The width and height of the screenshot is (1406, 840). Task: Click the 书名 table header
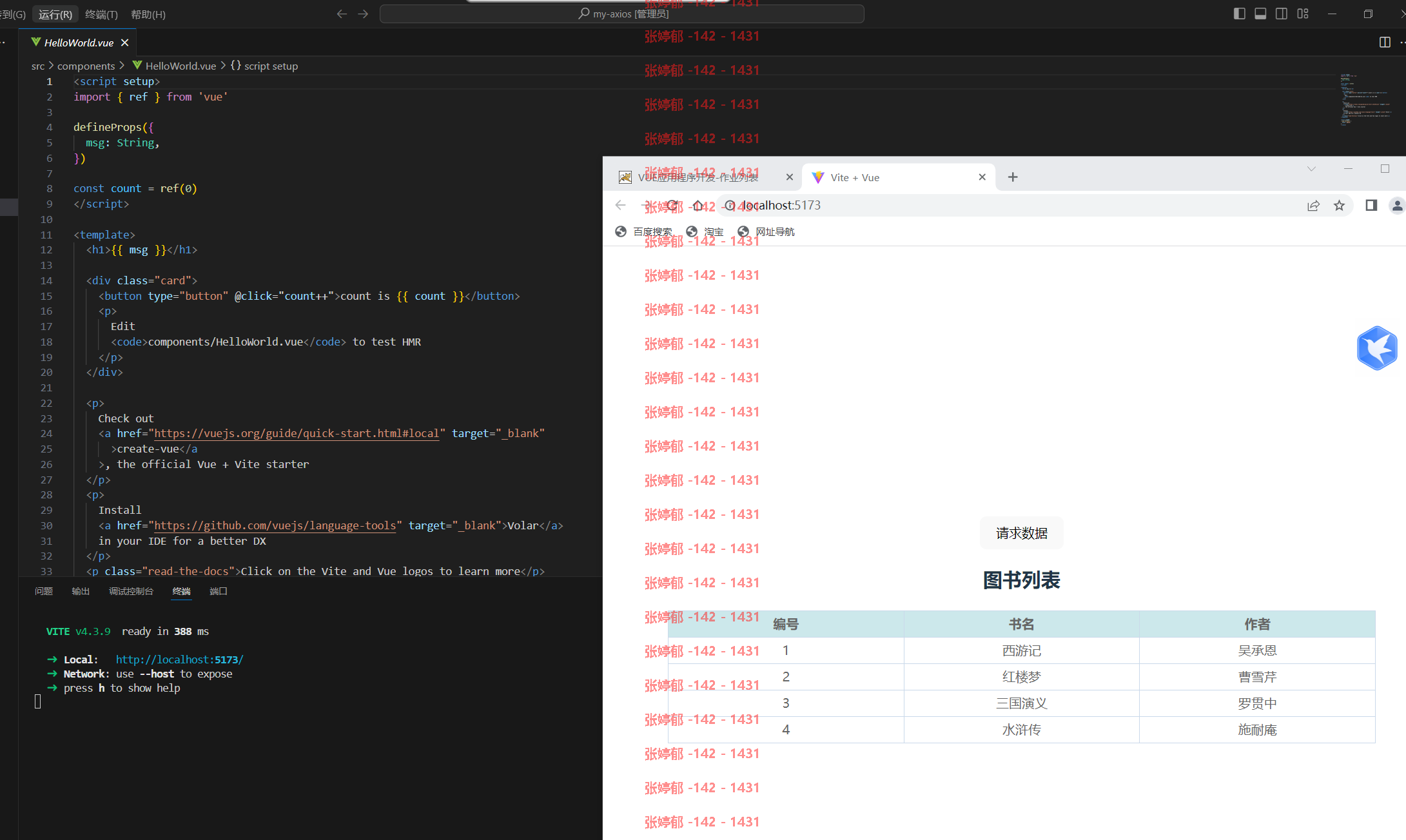click(x=1022, y=624)
